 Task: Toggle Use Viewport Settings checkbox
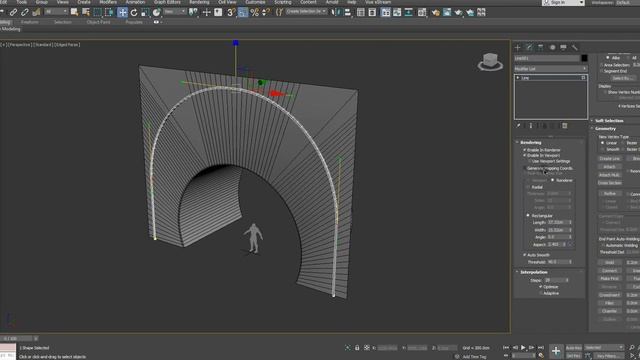click(529, 161)
